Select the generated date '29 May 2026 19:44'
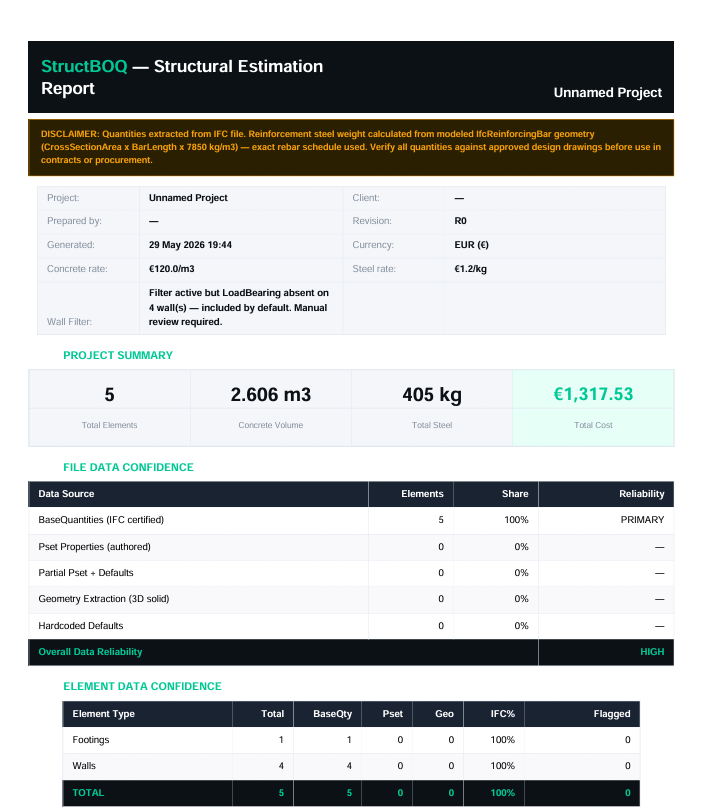Image resolution: width=704 pixels, height=812 pixels. point(190,245)
